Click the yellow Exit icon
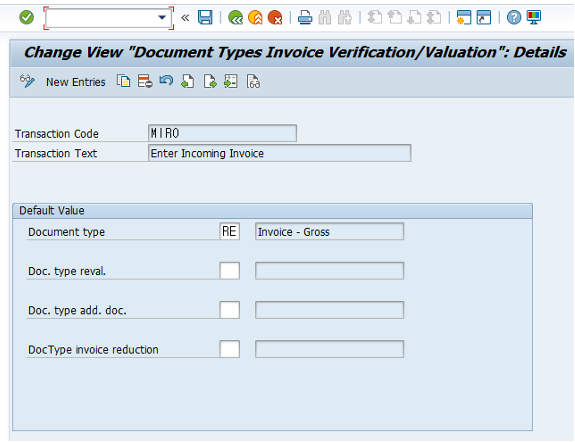Image resolution: width=575 pixels, height=442 pixels. point(255,17)
